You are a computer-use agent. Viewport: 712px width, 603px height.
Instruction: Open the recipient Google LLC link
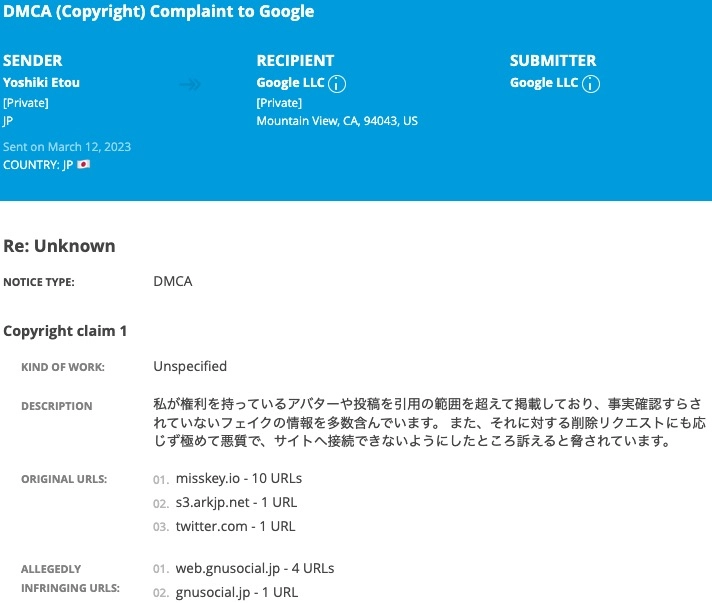(x=290, y=83)
